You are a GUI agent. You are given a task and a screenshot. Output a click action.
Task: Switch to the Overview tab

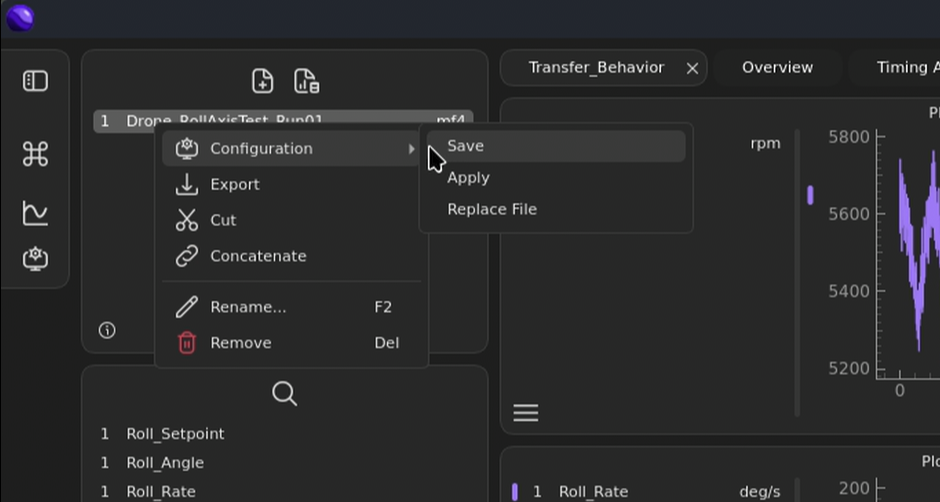pyautogui.click(x=777, y=68)
